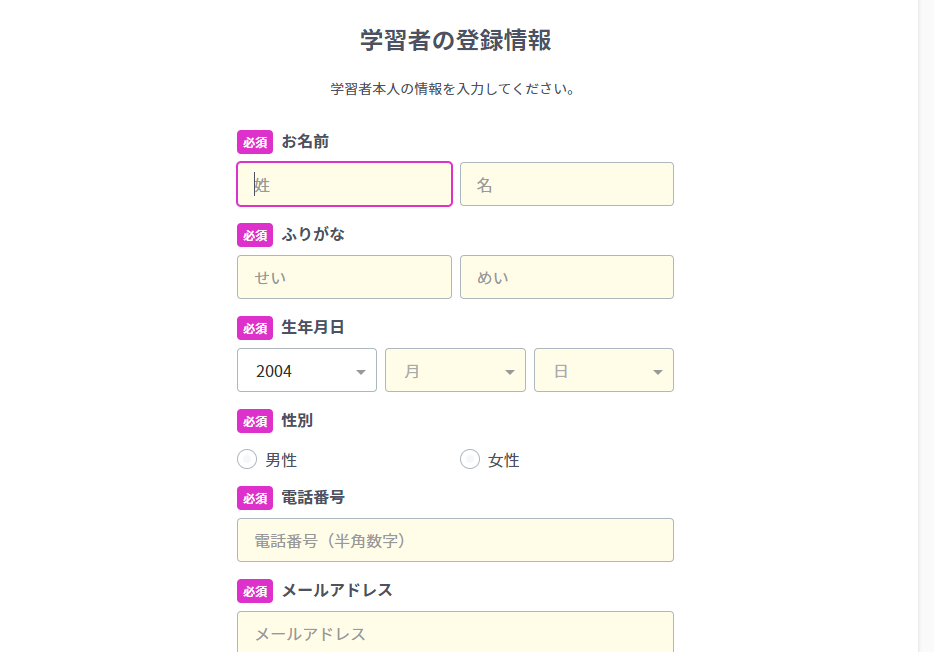Expand the 月 month dropdown
934x652 pixels.
tap(455, 370)
